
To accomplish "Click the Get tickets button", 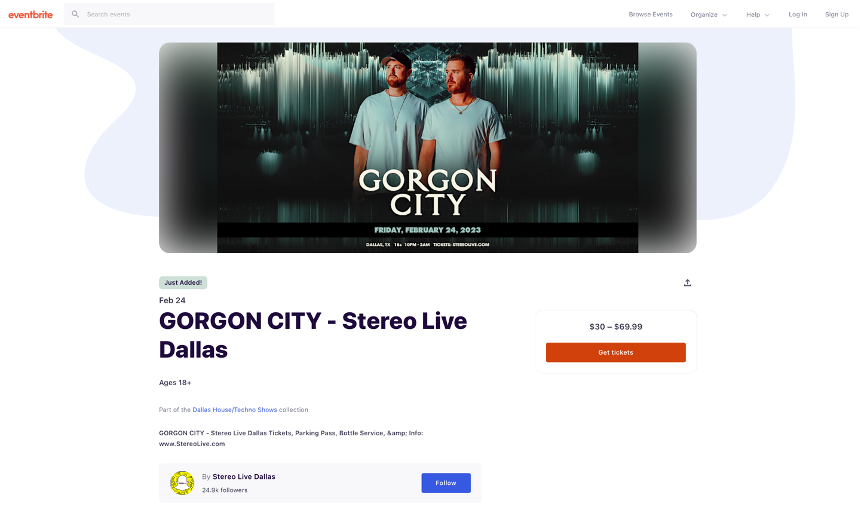I will [615, 352].
